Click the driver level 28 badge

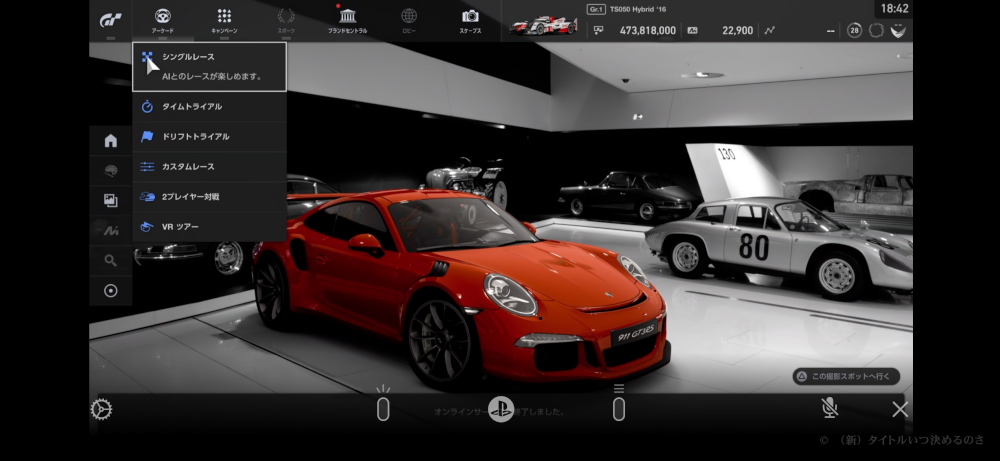pos(855,30)
